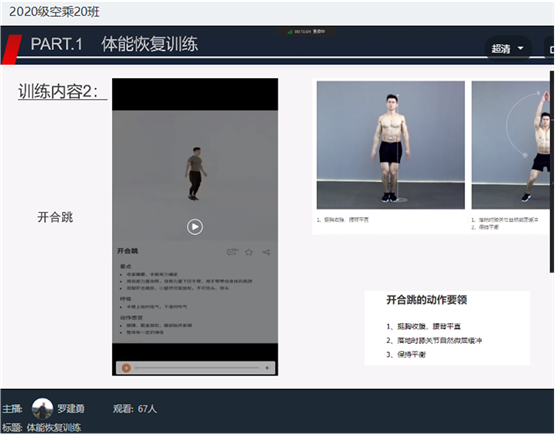
Task: Click the 开合跳的动作要领 instruction box
Action: 447,328
